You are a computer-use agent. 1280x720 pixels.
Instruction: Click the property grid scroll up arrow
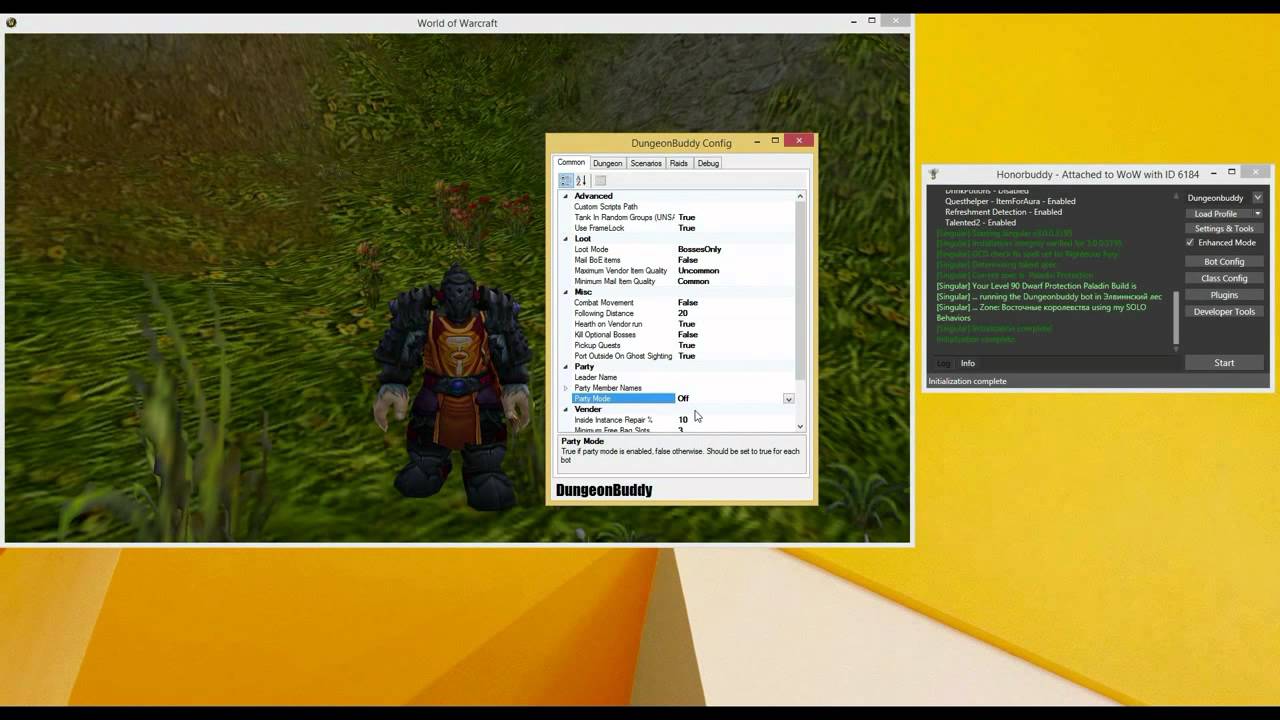pos(800,197)
